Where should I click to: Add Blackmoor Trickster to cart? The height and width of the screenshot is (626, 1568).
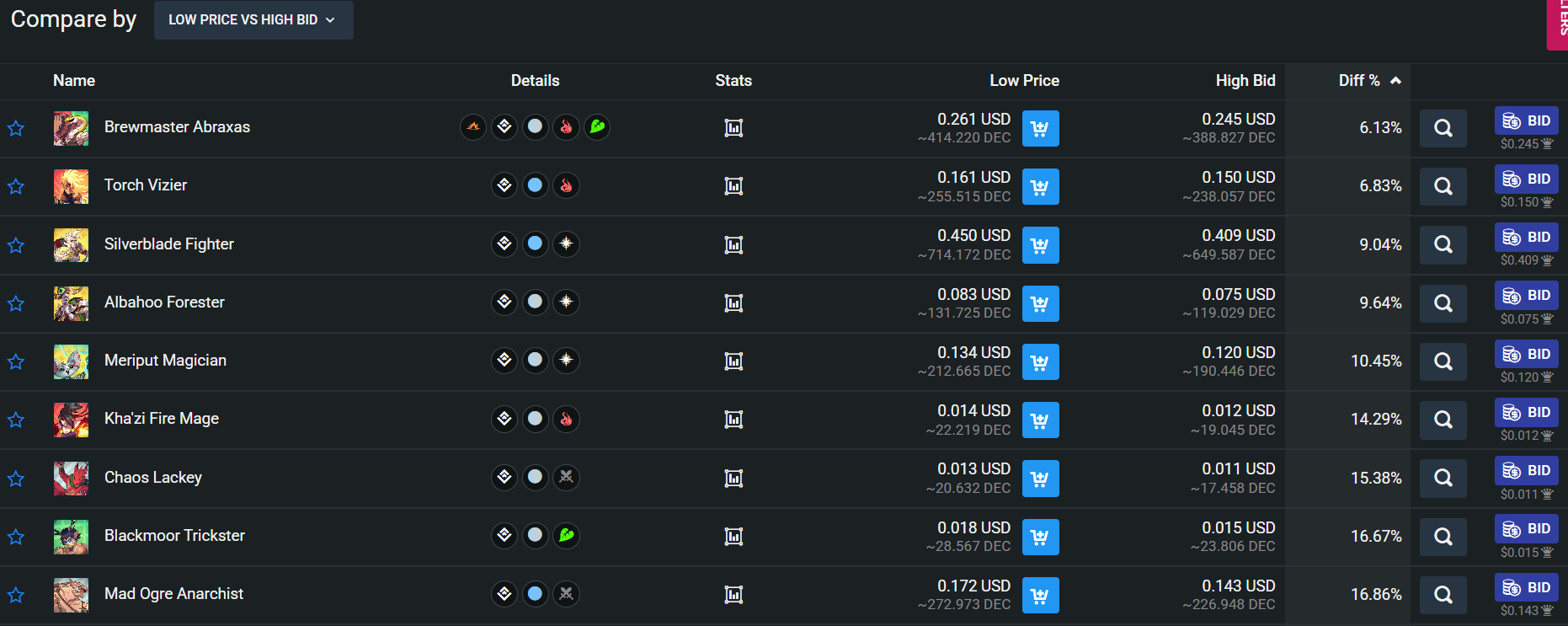pyautogui.click(x=1040, y=537)
